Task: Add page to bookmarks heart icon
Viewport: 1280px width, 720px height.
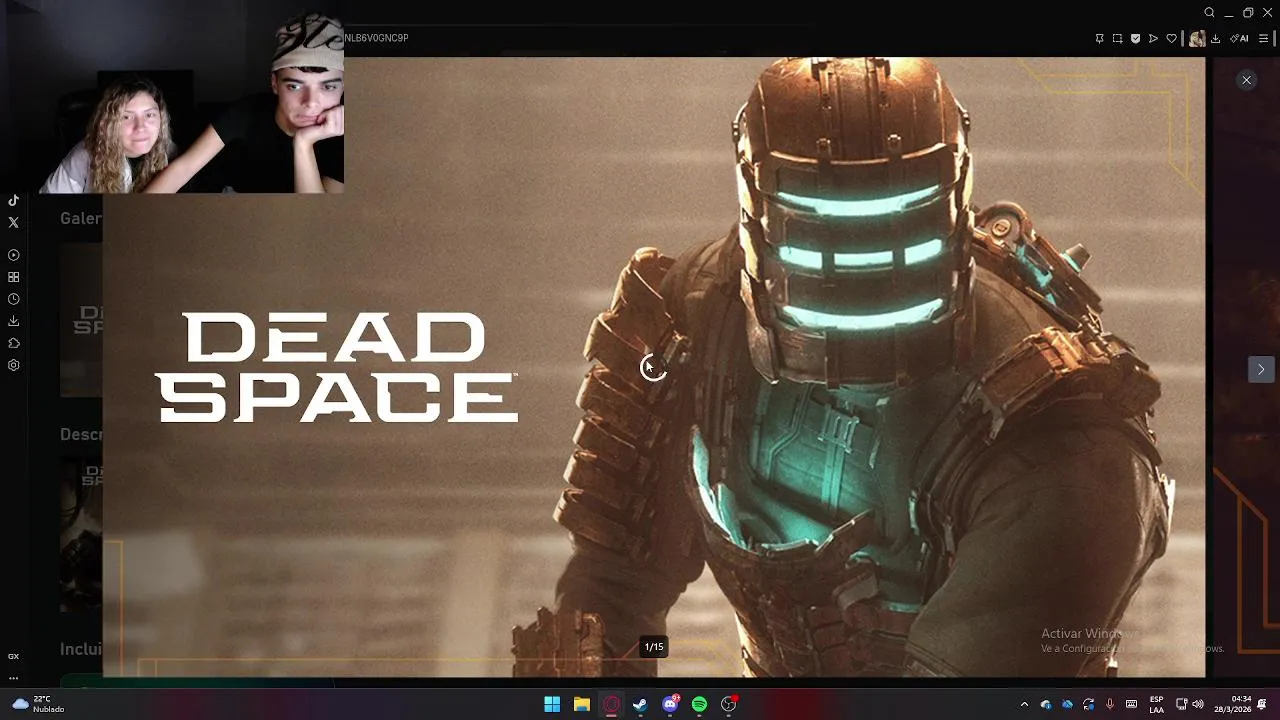Action: (1171, 39)
